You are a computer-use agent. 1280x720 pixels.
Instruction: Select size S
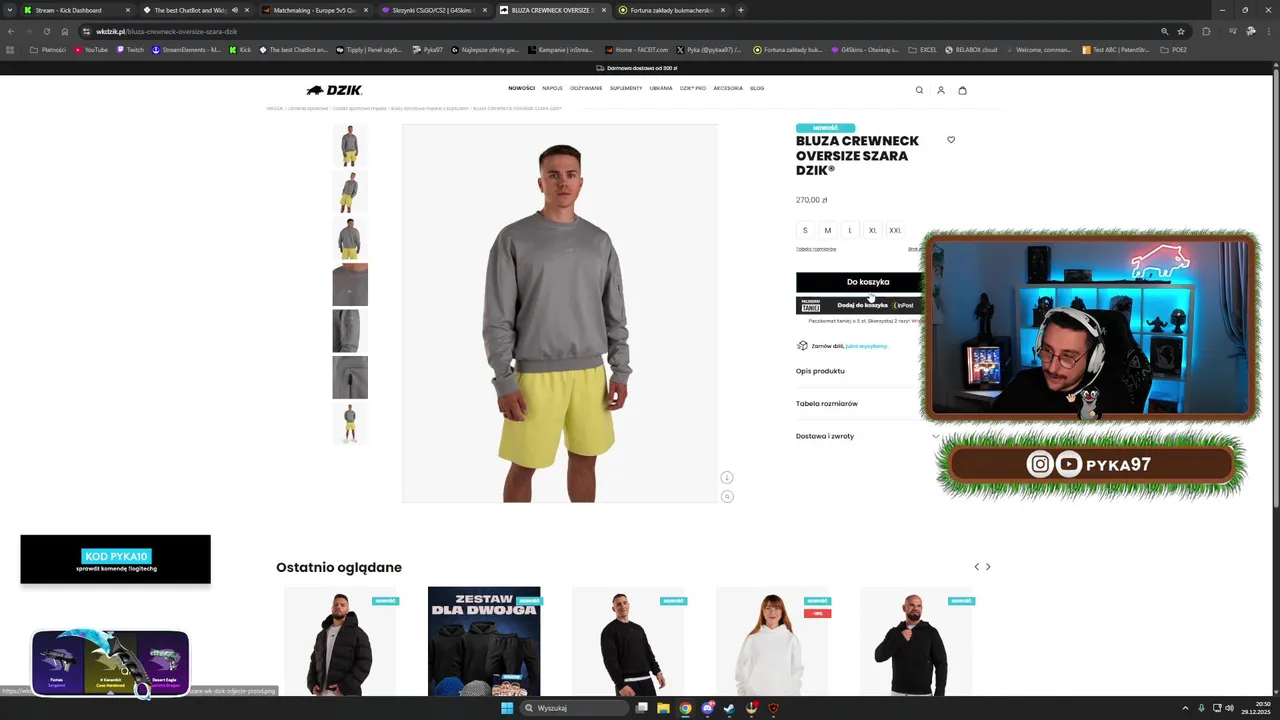805,230
